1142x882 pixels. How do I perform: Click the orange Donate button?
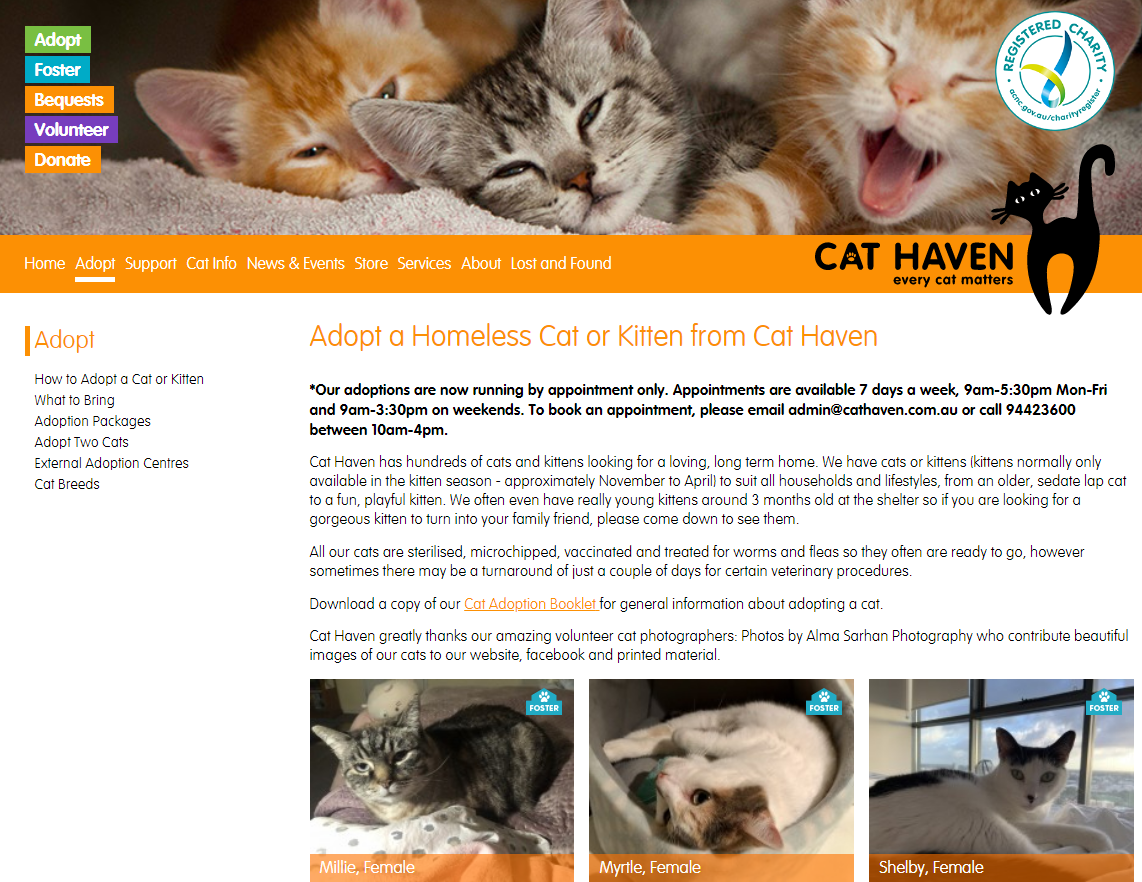(63, 160)
